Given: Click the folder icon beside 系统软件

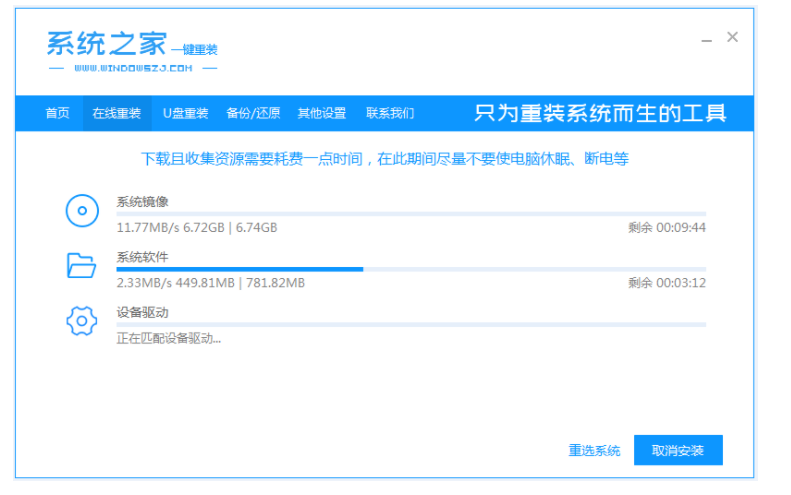Looking at the screenshot, I should click(x=81, y=265).
